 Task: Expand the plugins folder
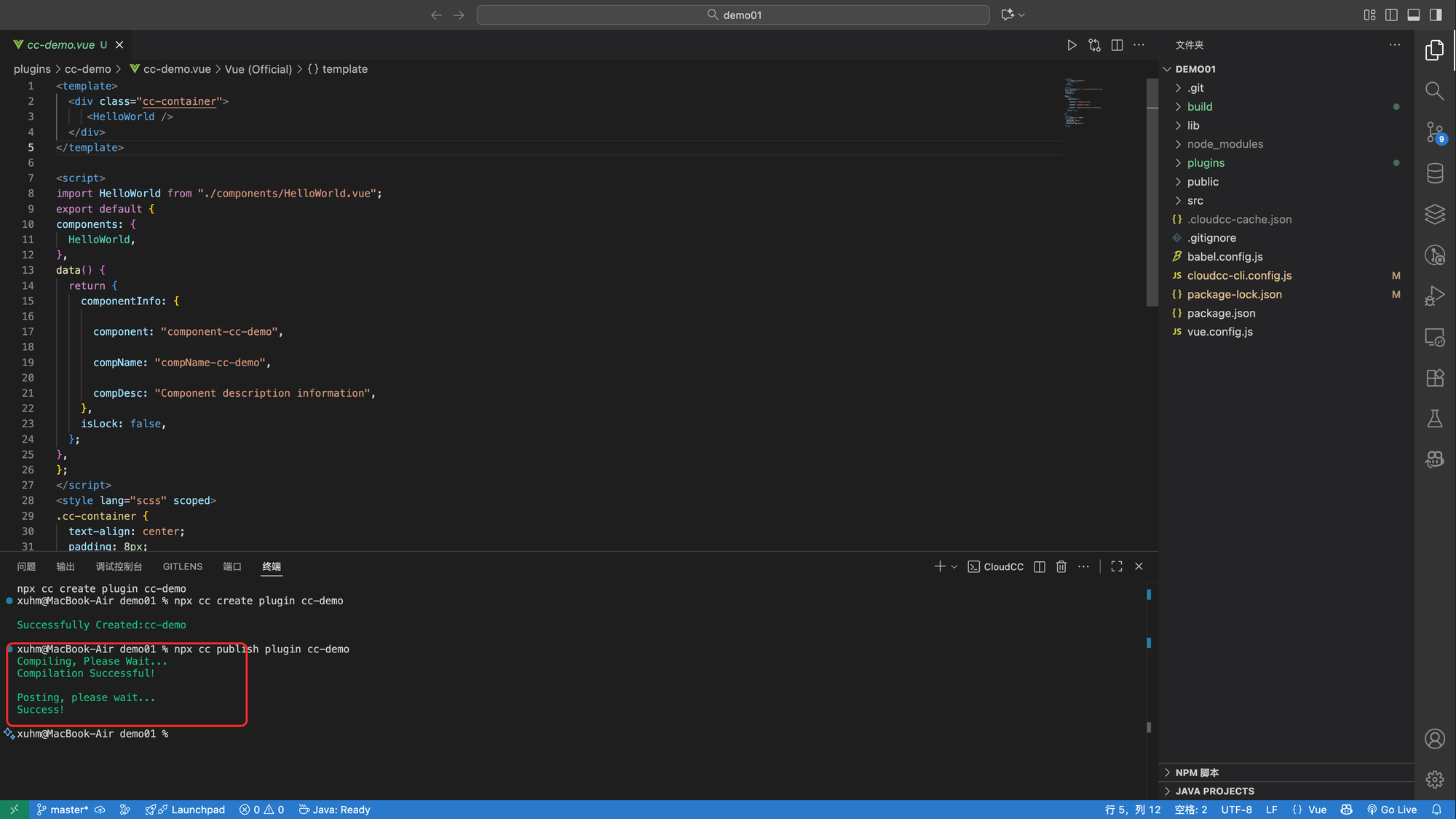tap(1206, 163)
